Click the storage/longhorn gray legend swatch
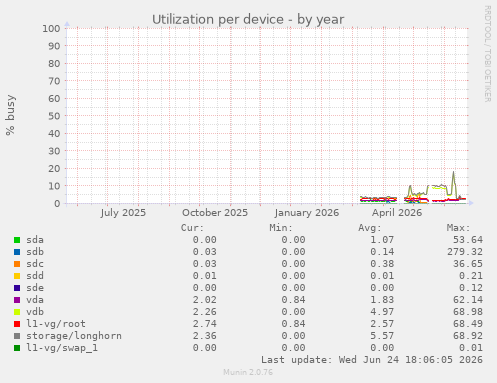Screen dimensions: 497x383 [17, 336]
